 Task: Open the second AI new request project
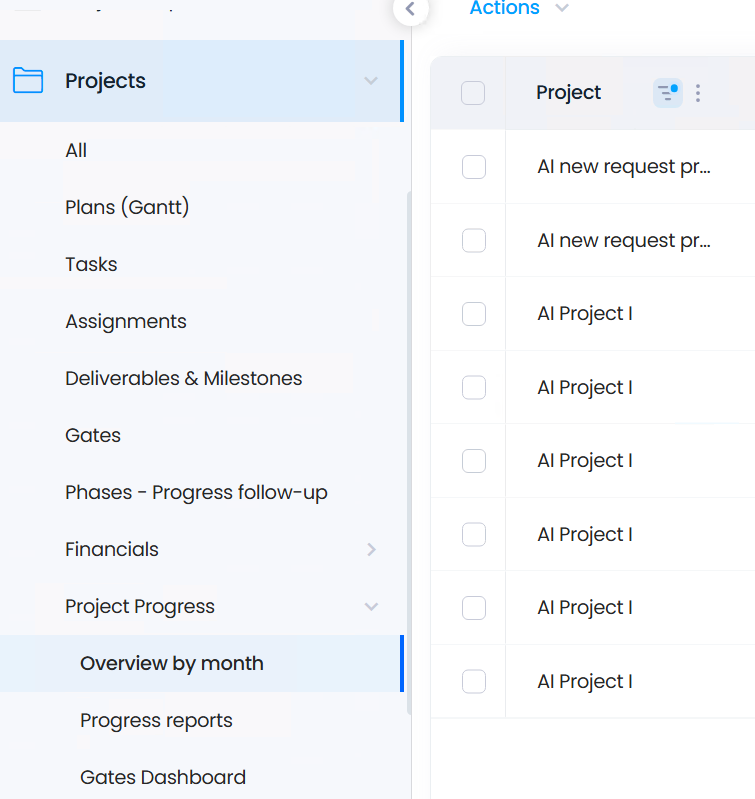(624, 241)
